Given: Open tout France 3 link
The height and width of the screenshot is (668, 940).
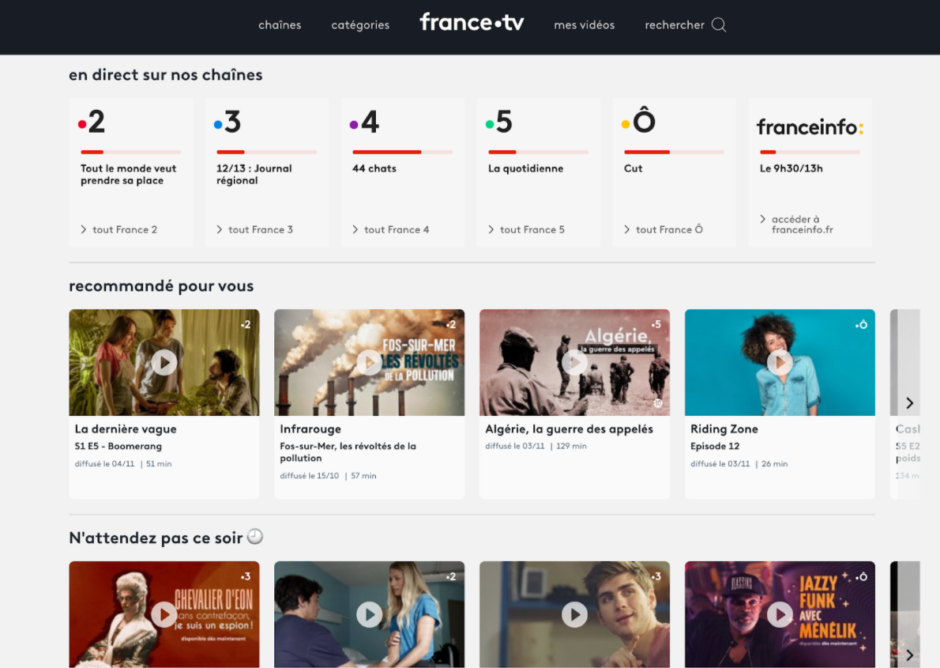Looking at the screenshot, I should 255,229.
